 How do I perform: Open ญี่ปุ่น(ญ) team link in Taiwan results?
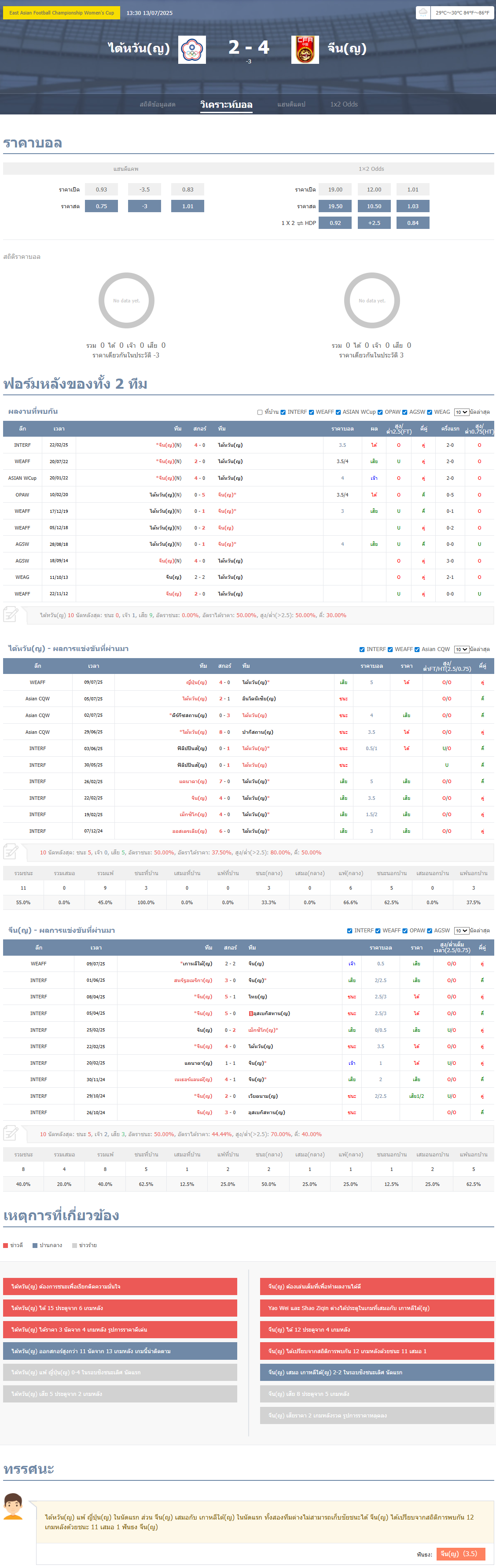pos(197,682)
